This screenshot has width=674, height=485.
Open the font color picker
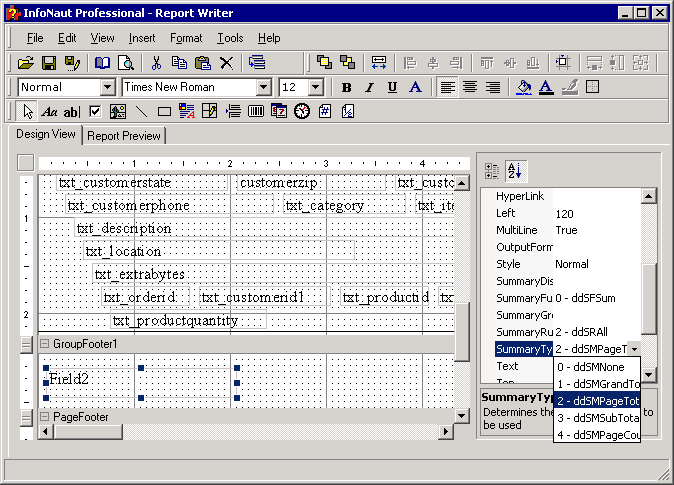pos(546,87)
